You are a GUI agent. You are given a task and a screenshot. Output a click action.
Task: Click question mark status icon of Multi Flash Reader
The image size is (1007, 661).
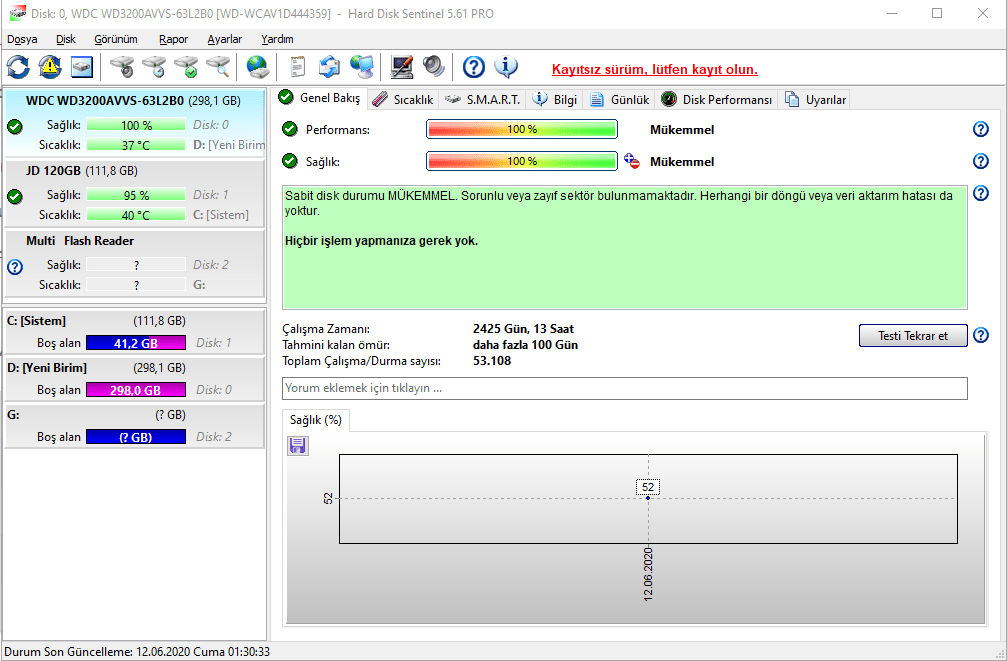click(x=15, y=267)
